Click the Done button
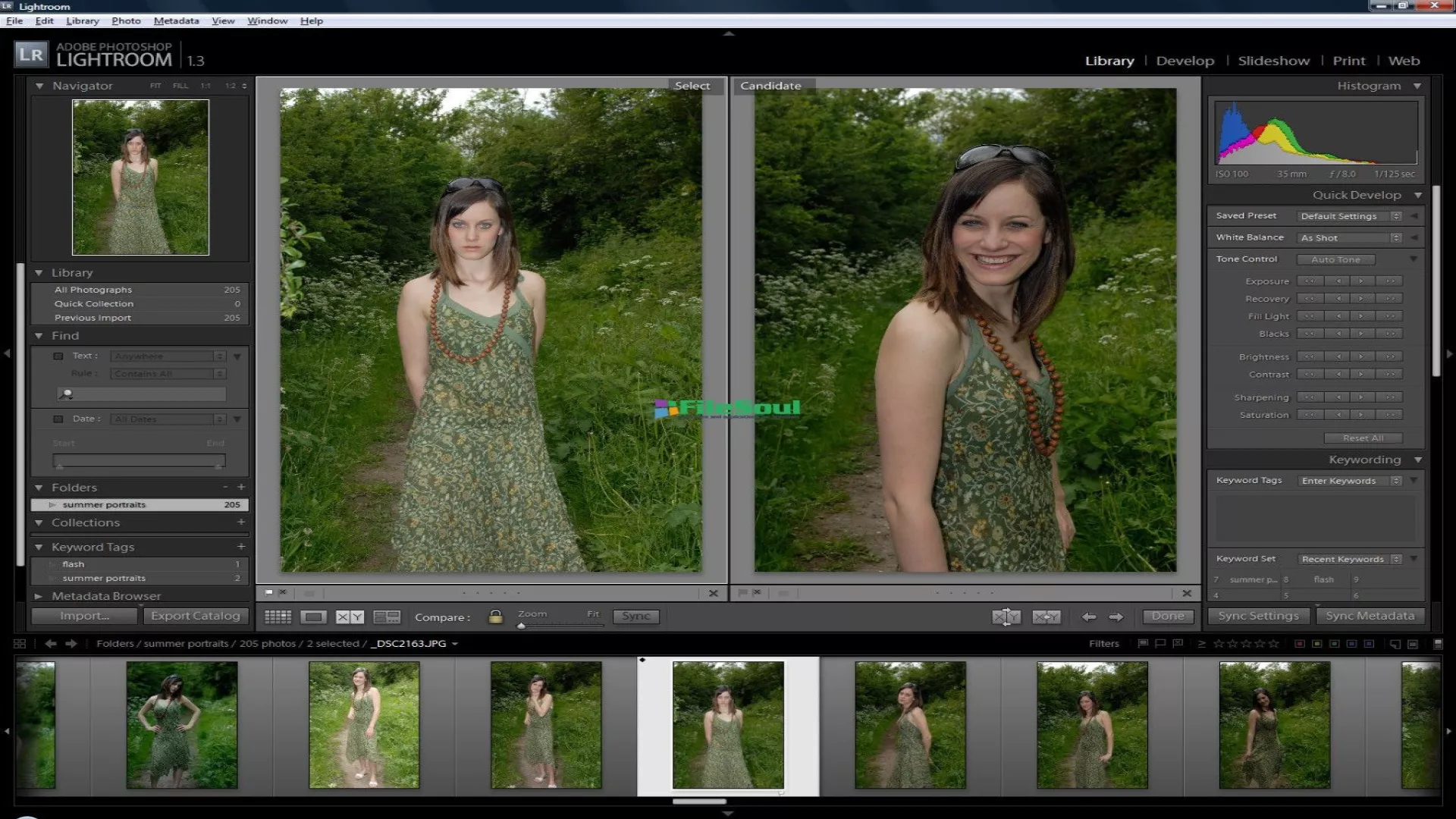1456x819 pixels. click(x=1167, y=617)
